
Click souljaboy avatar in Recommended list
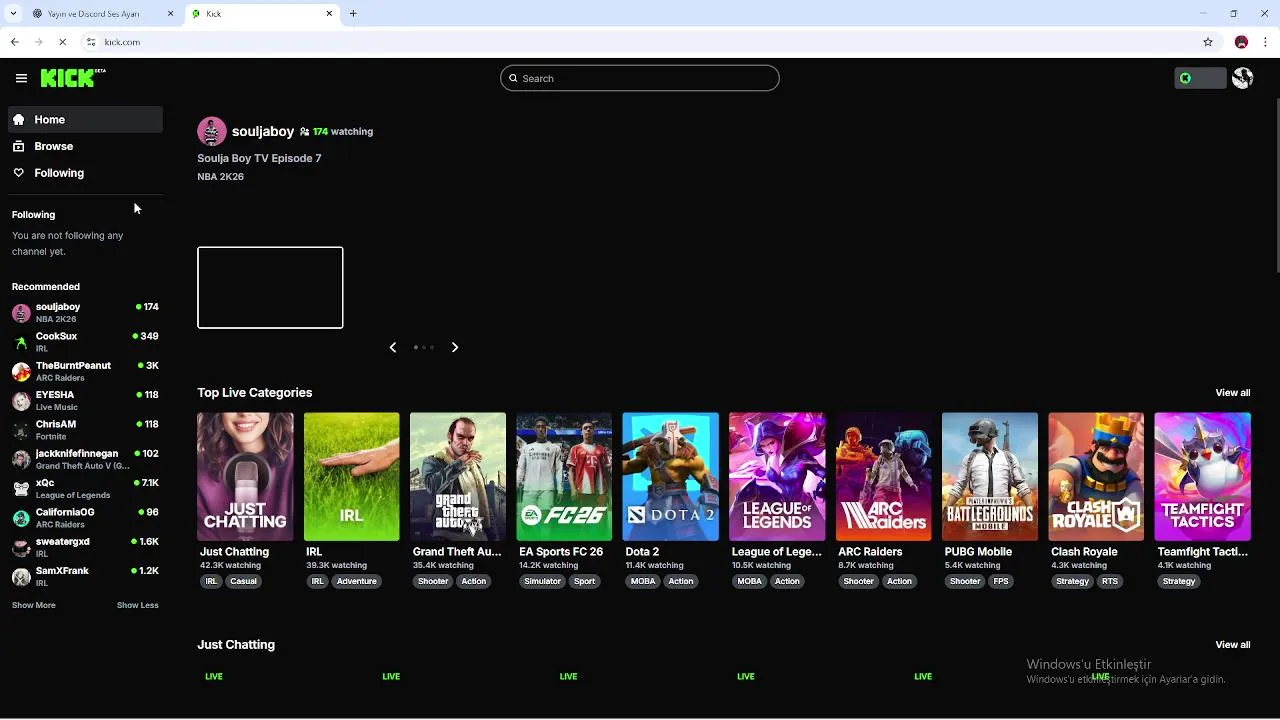coord(21,313)
